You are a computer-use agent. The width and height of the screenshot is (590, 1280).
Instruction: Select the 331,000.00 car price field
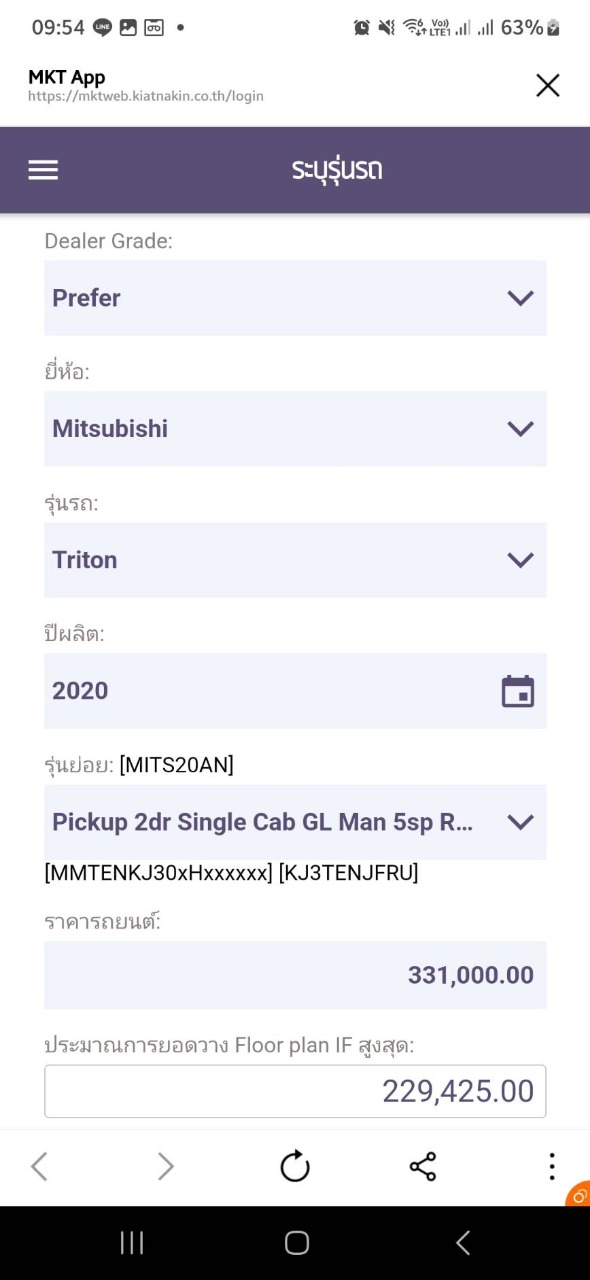(295, 975)
